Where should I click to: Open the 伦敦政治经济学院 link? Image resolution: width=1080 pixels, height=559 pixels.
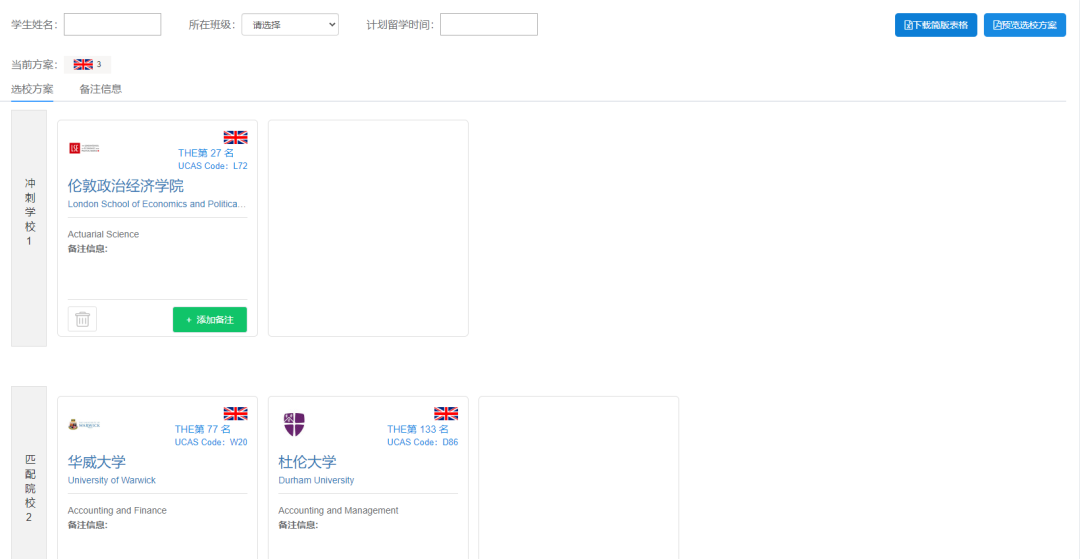[x=126, y=186]
